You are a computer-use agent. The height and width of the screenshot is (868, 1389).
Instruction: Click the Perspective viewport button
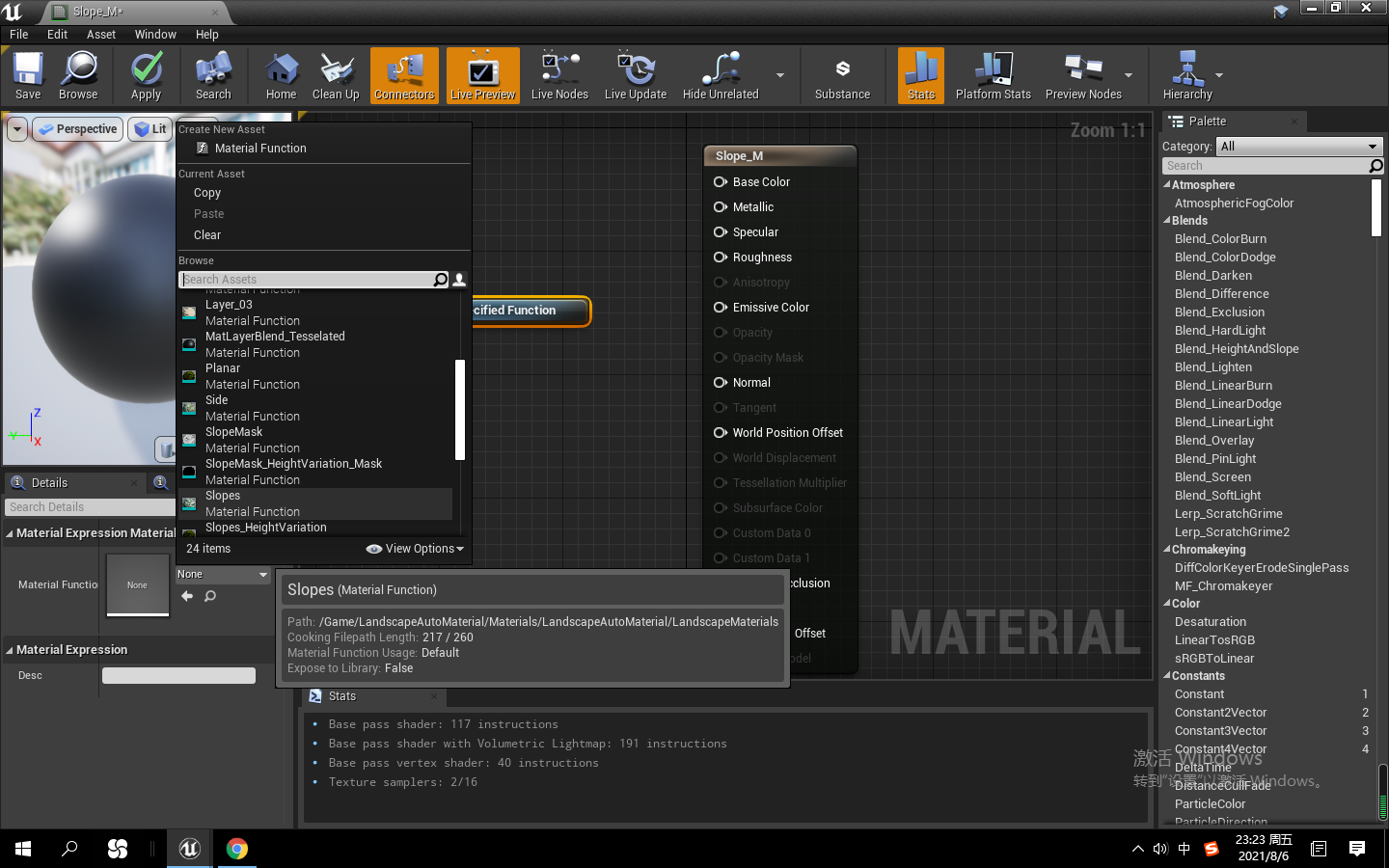coord(77,127)
